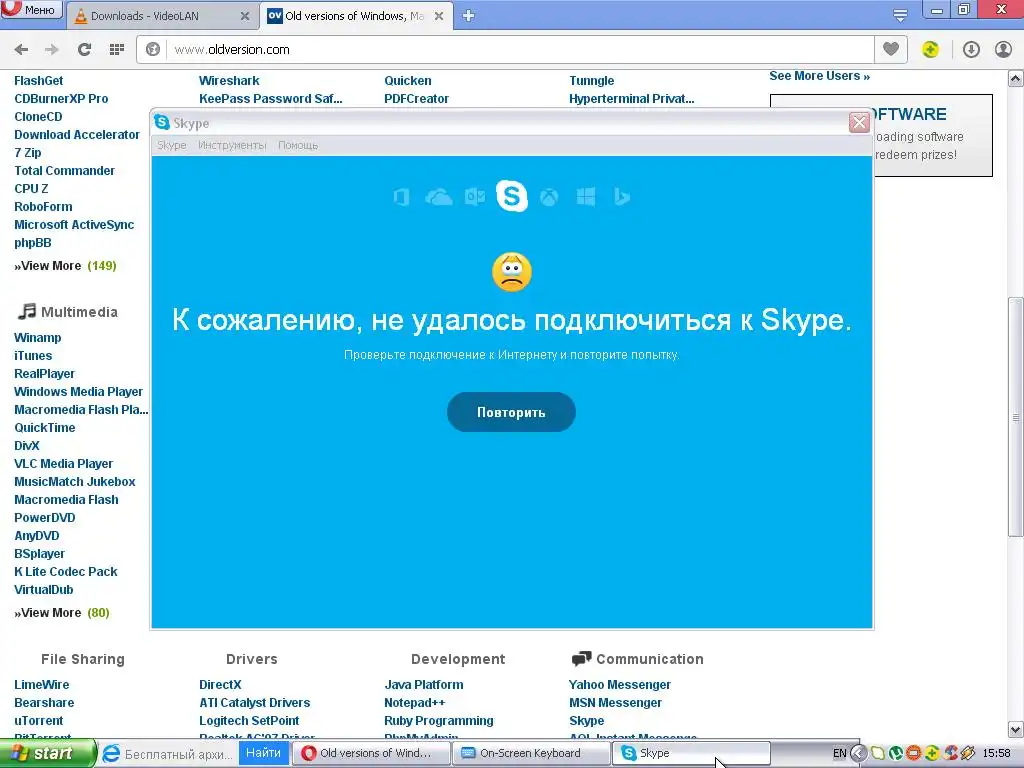The width and height of the screenshot is (1024, 768).
Task: Click the system clock showing 15:58
Action: click(x=997, y=754)
